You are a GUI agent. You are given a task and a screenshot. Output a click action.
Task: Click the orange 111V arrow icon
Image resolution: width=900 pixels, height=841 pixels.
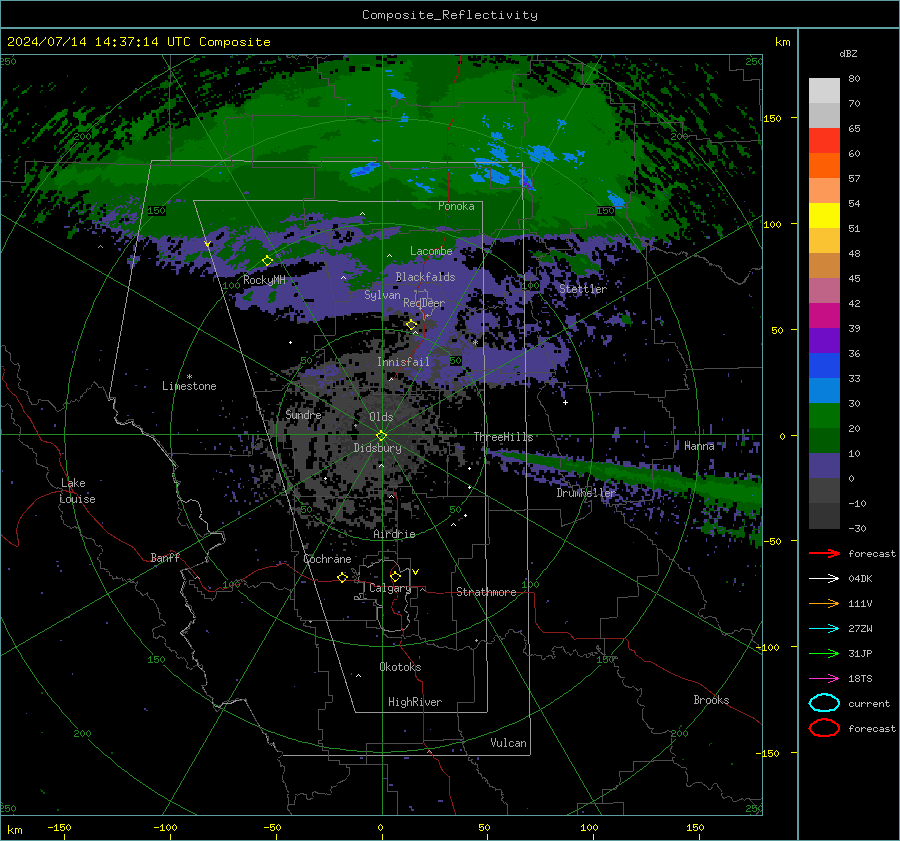824,603
